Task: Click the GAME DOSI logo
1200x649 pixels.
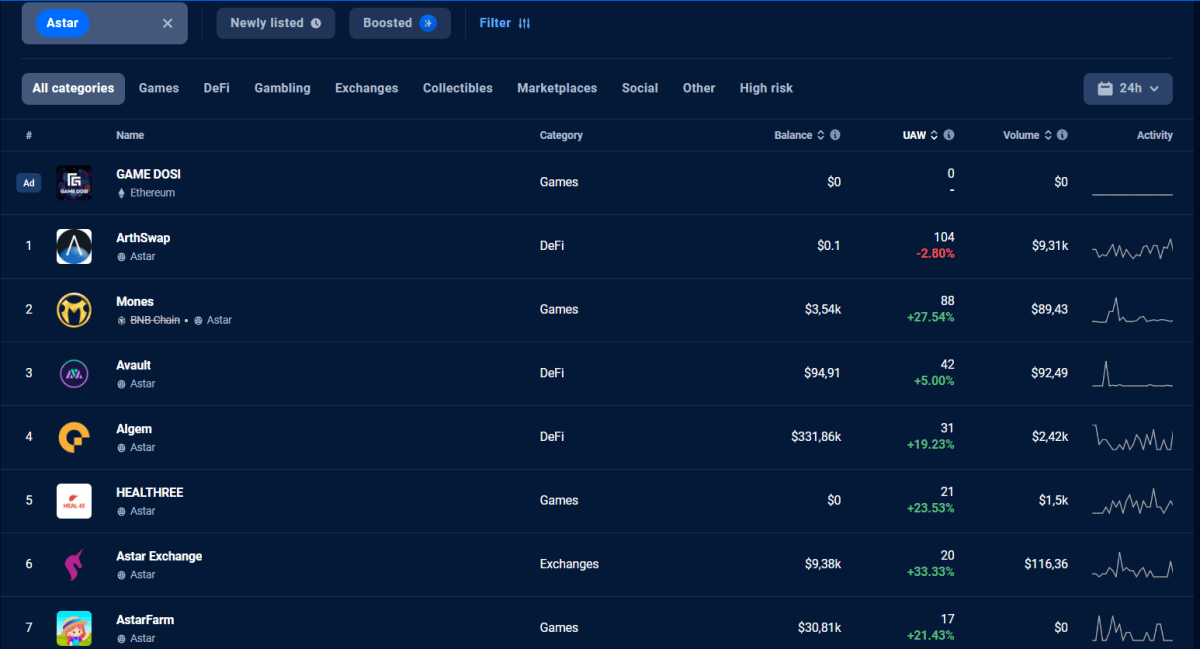Action: [74, 182]
